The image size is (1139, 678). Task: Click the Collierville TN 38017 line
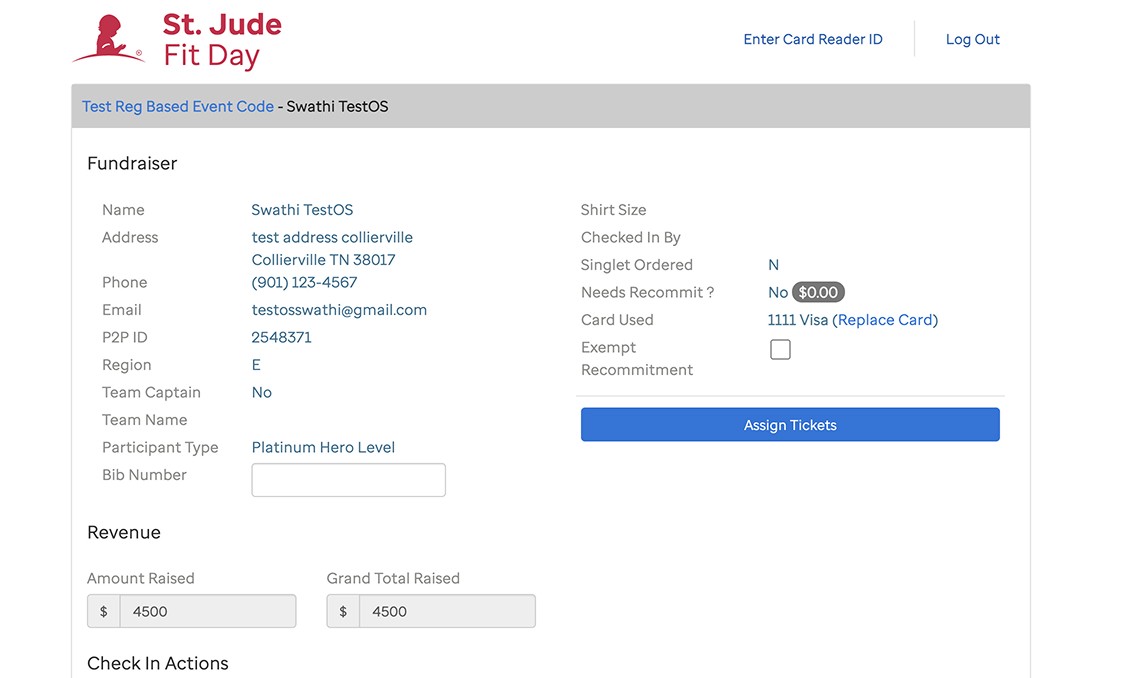pyautogui.click(x=323, y=260)
